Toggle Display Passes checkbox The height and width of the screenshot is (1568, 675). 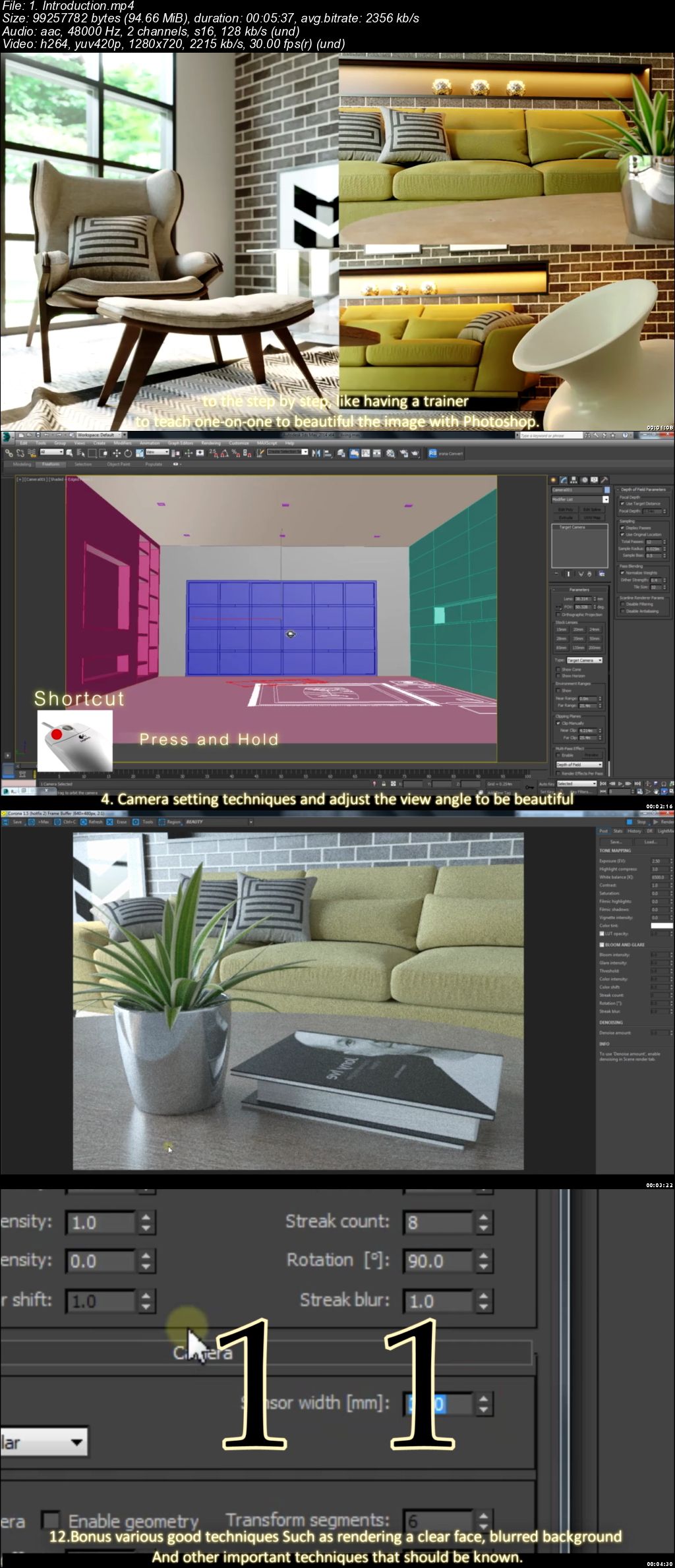(x=622, y=528)
